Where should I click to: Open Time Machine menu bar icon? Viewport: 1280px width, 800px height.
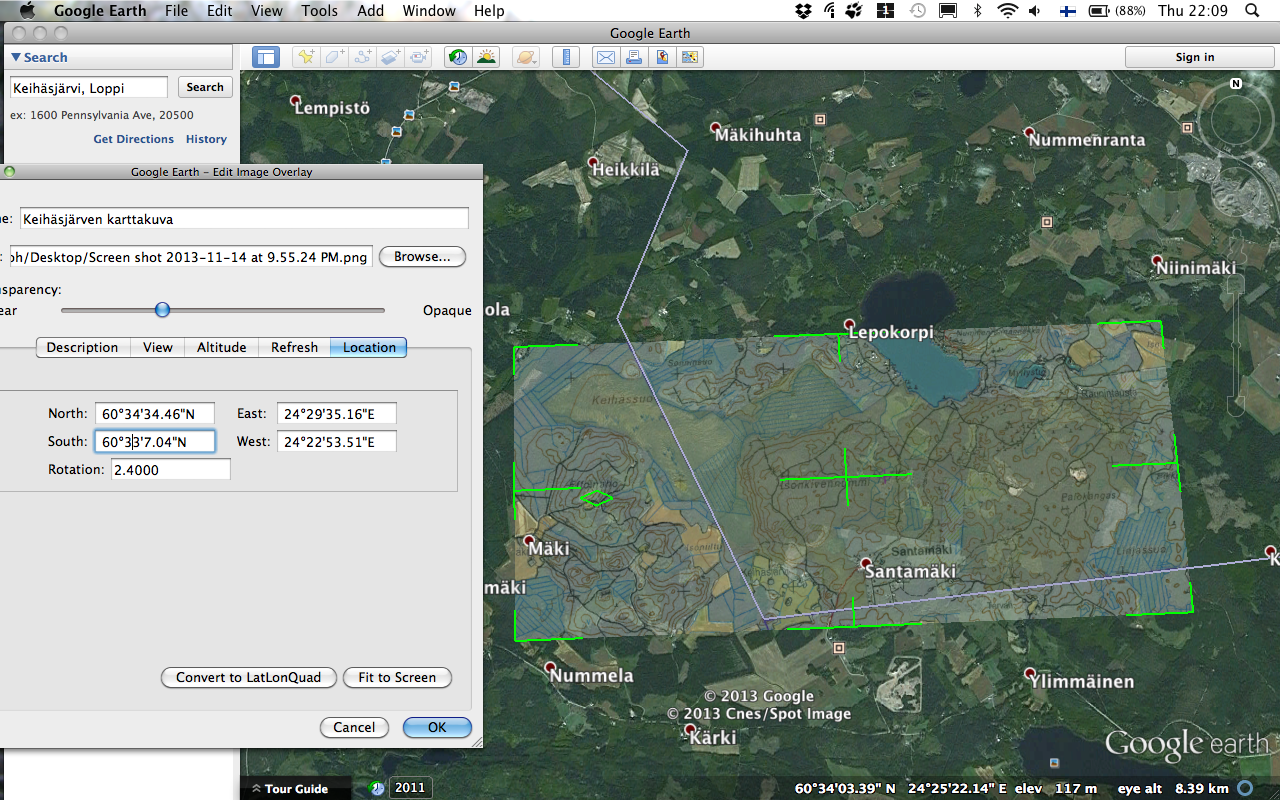918,11
